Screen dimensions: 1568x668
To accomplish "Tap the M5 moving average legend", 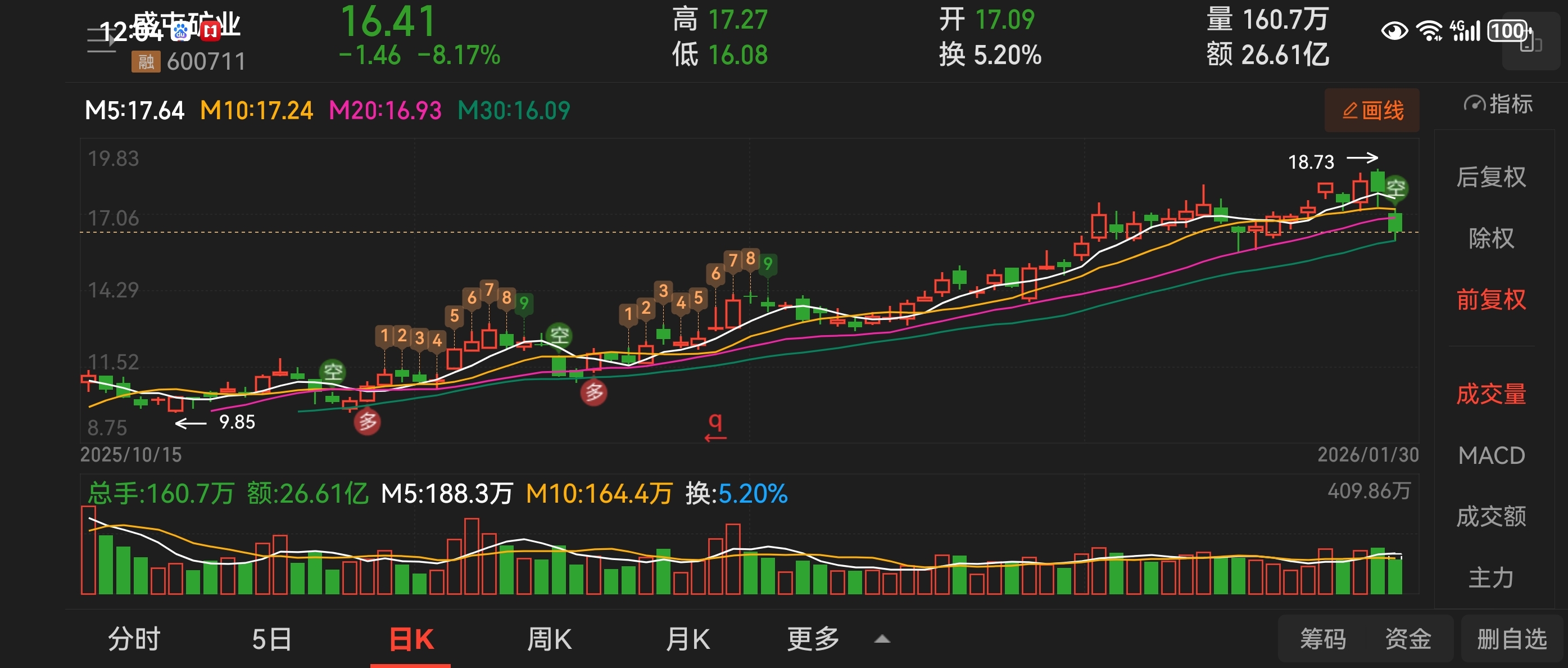I will [x=134, y=111].
